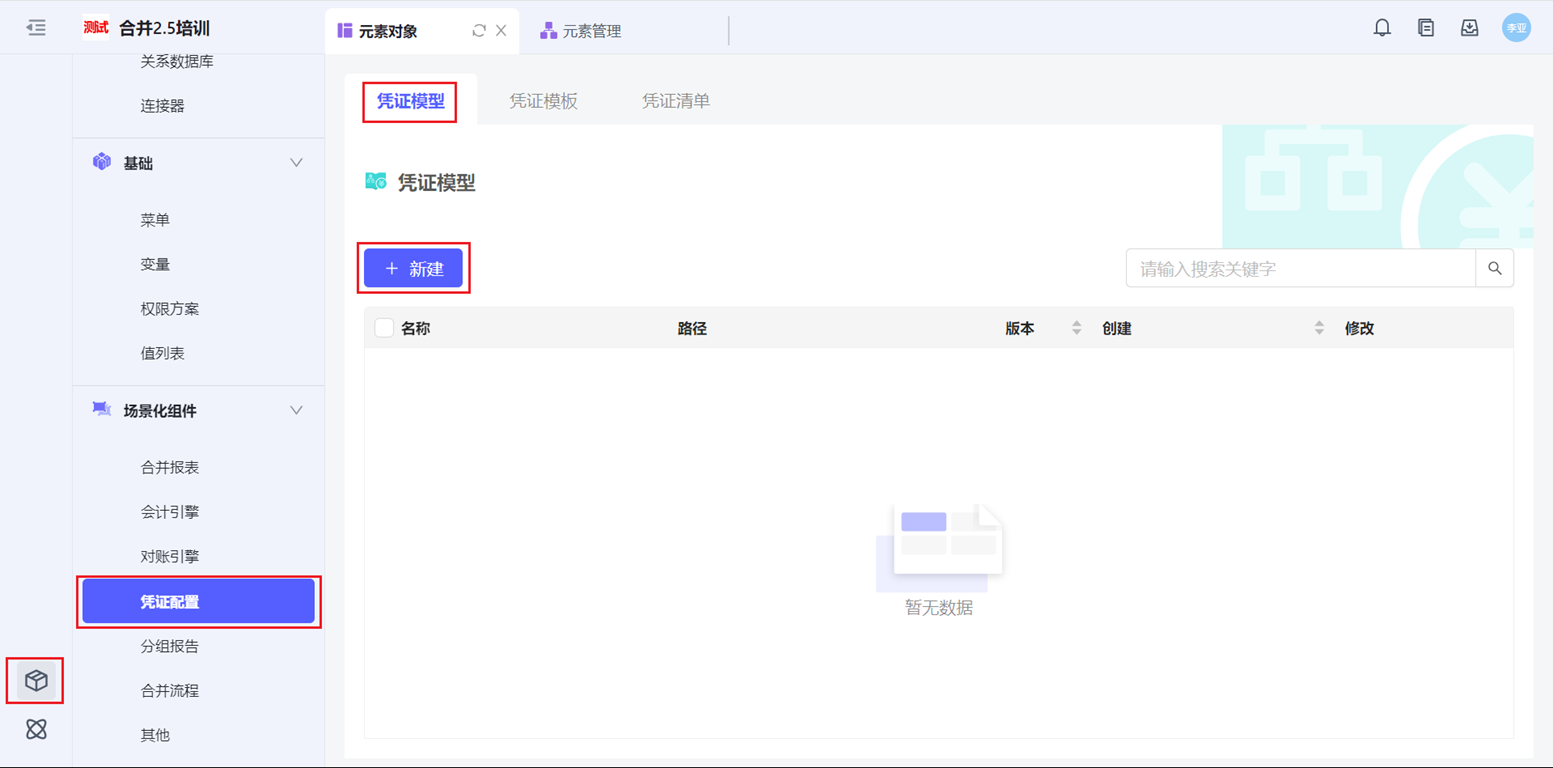Click the download inbox icon in header
This screenshot has width=1553, height=768.
point(1469,28)
